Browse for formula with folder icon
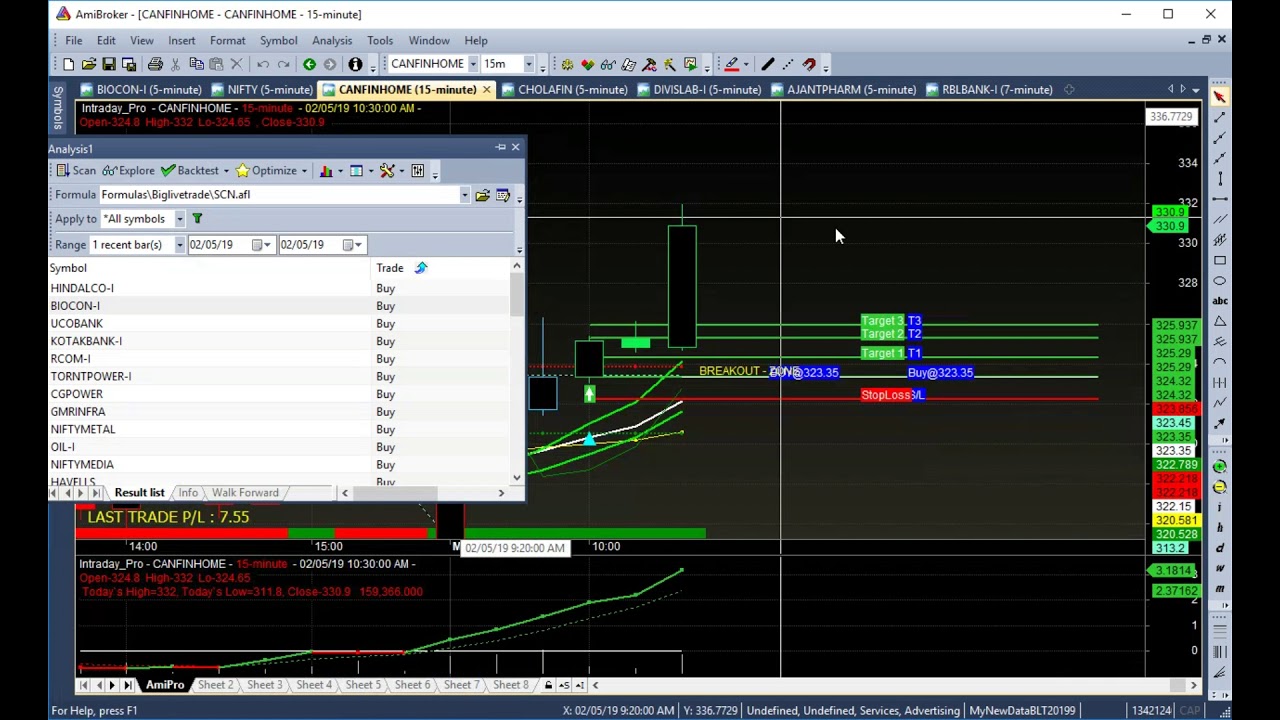The image size is (1280, 720). point(482,195)
